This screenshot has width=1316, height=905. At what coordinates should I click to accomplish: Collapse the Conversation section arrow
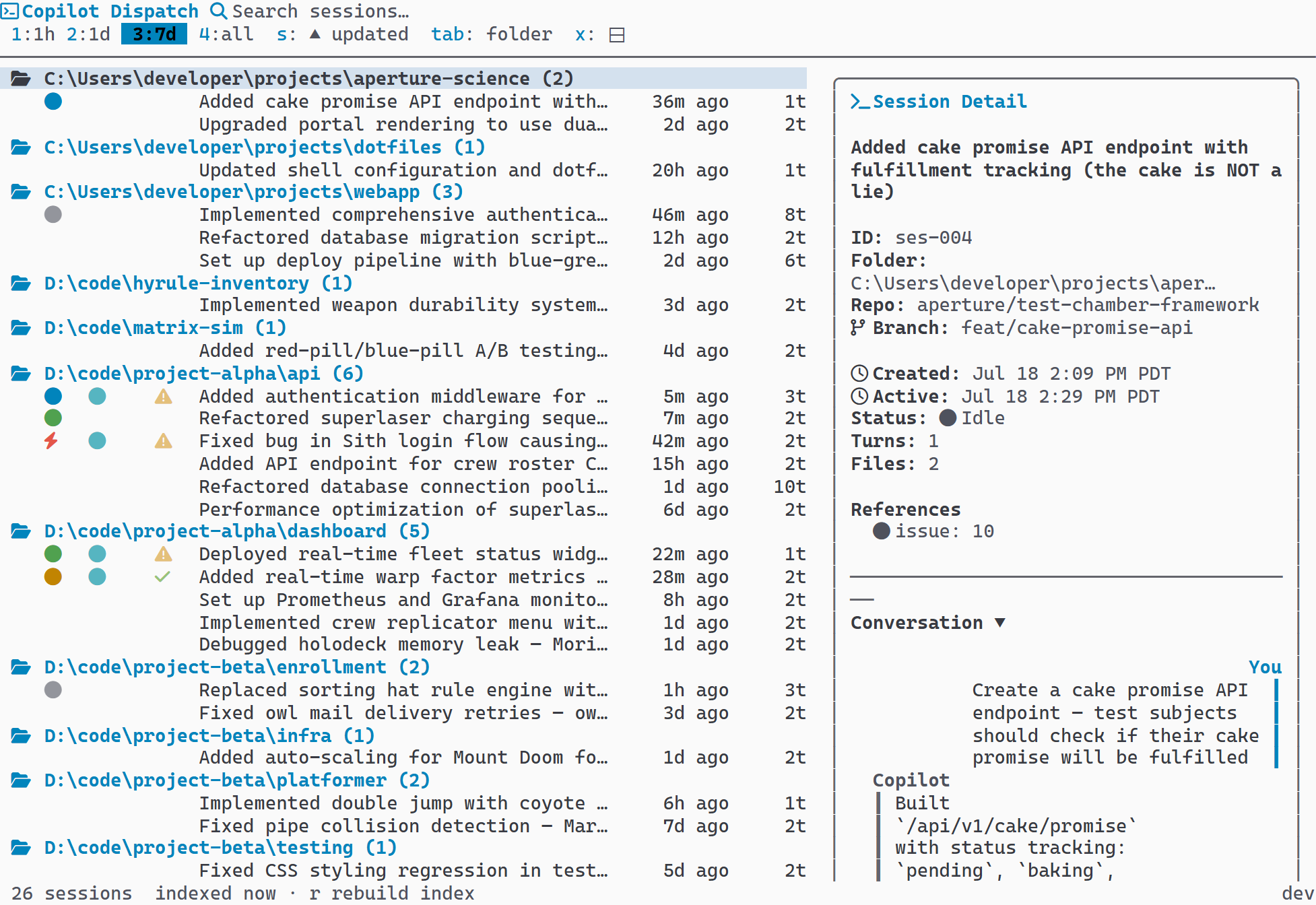click(x=1000, y=623)
